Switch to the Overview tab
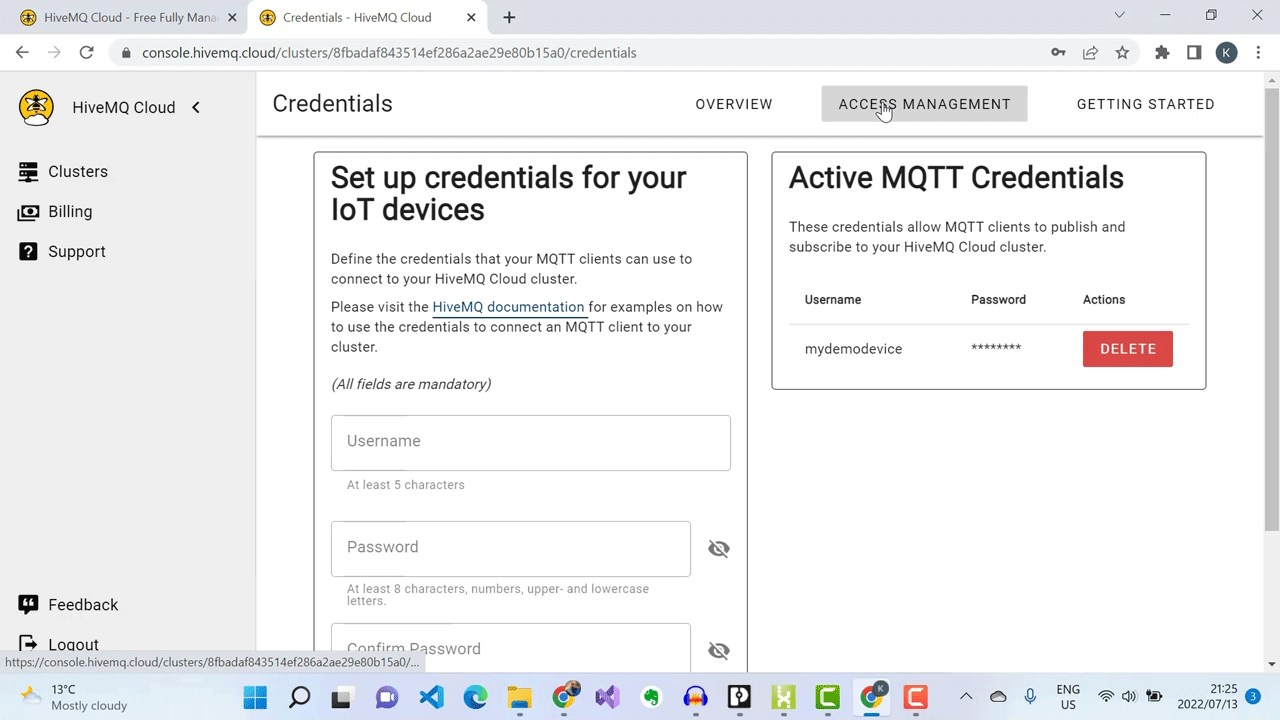Screen dimensions: 1280x720 (x=734, y=104)
